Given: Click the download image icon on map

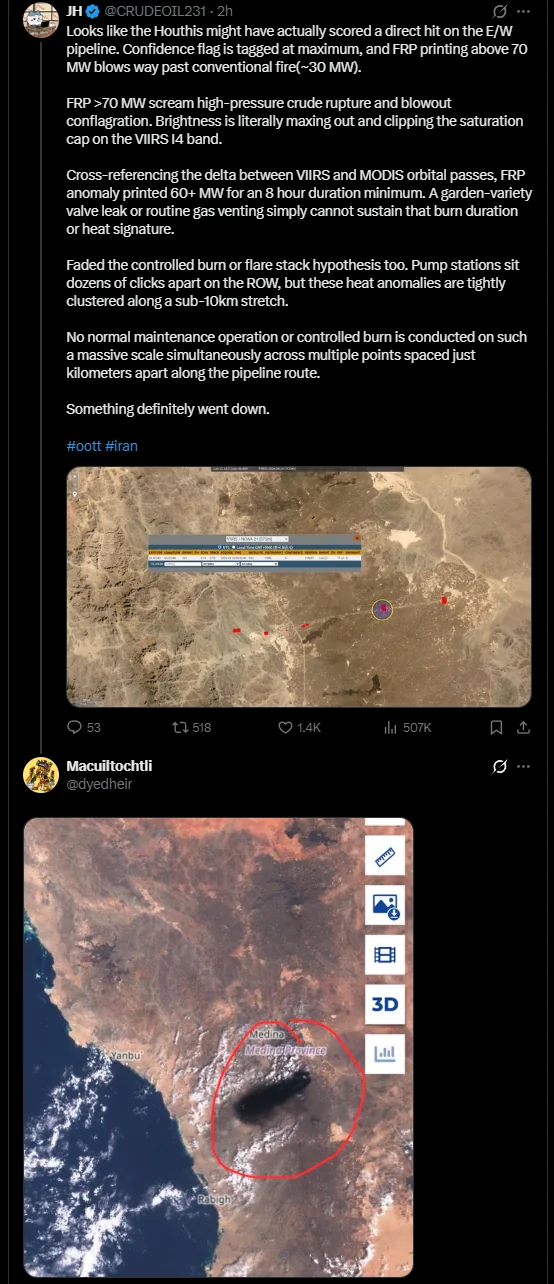Looking at the screenshot, I should 385,906.
